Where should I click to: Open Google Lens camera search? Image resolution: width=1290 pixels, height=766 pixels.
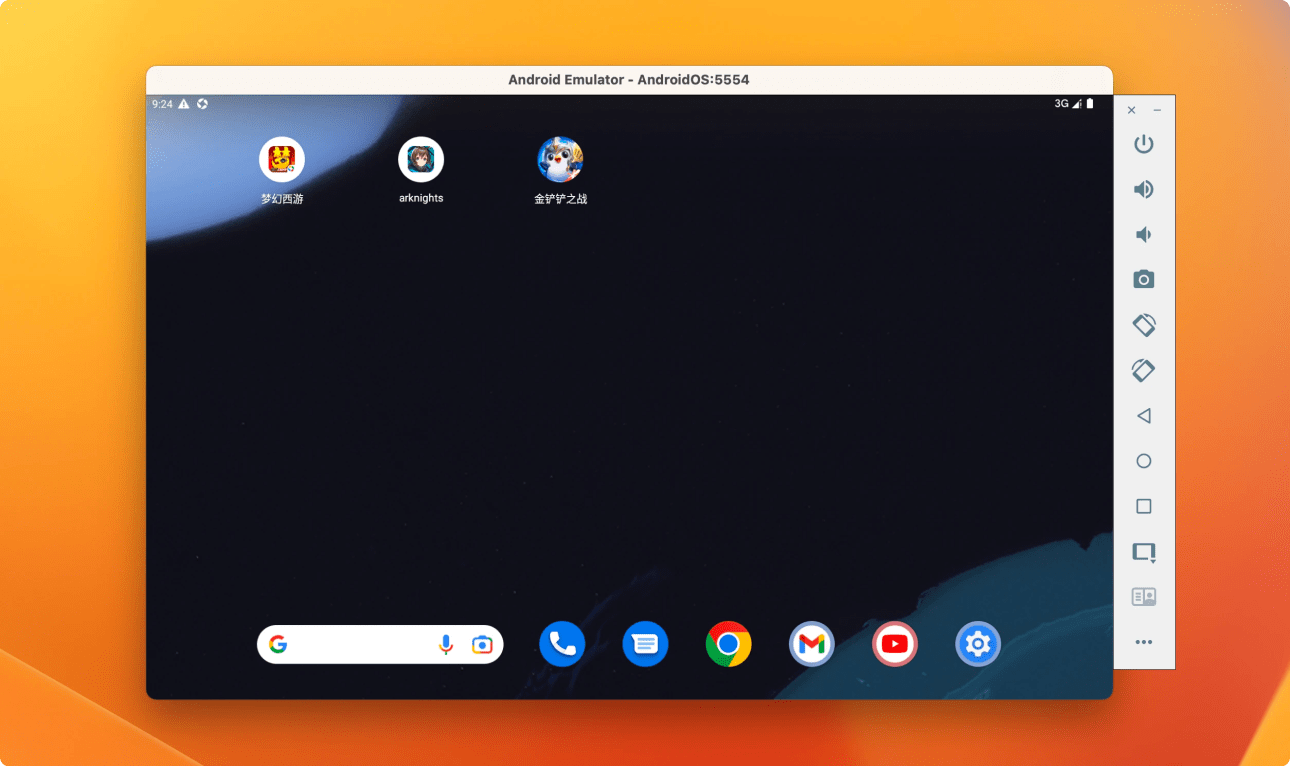tap(482, 645)
